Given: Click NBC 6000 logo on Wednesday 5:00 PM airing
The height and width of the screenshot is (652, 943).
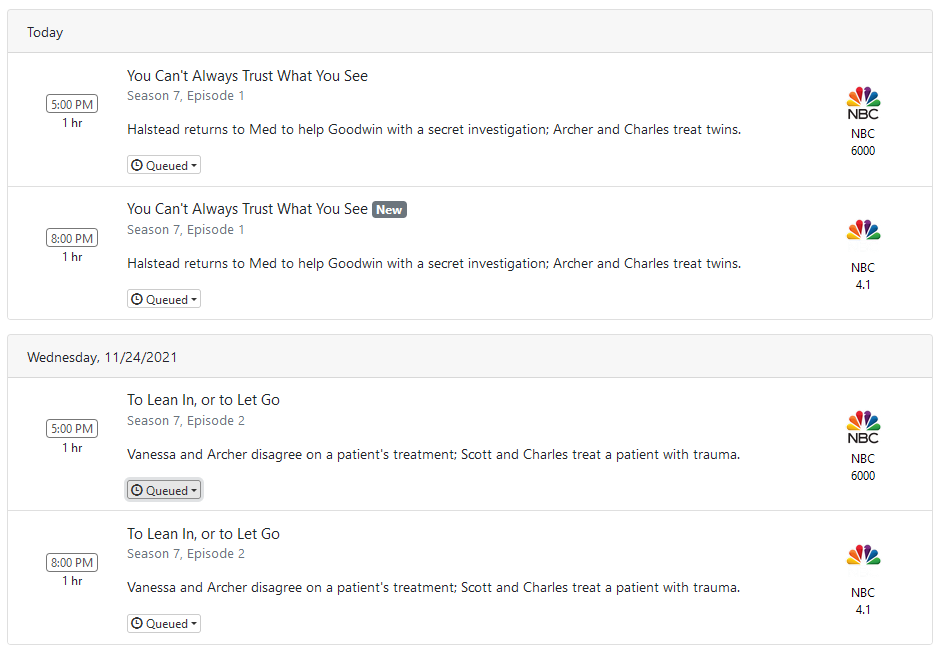Looking at the screenshot, I should pos(863,428).
